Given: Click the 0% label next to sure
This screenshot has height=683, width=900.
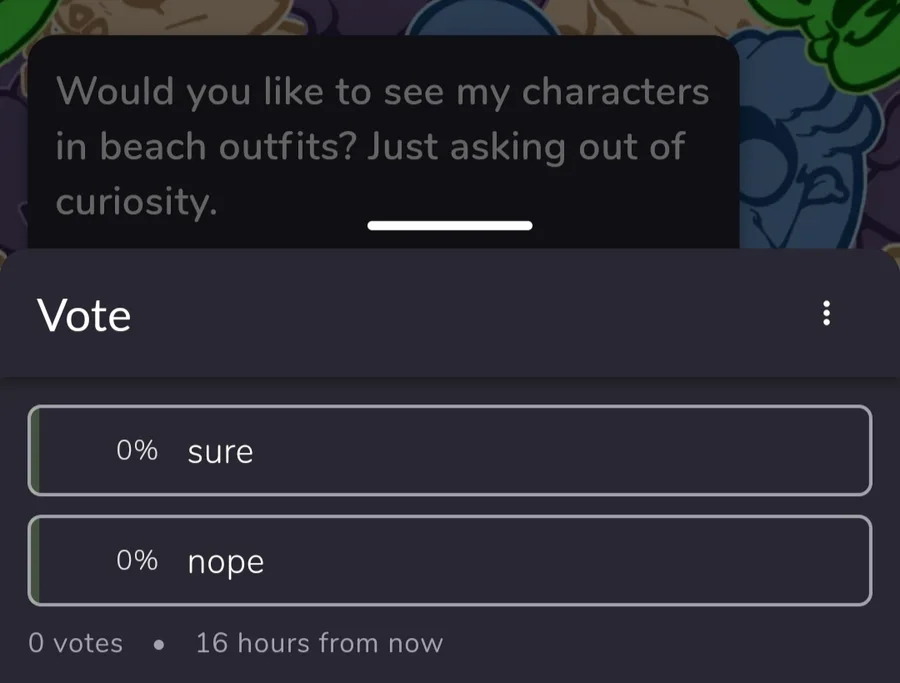Looking at the screenshot, I should click(x=137, y=451).
